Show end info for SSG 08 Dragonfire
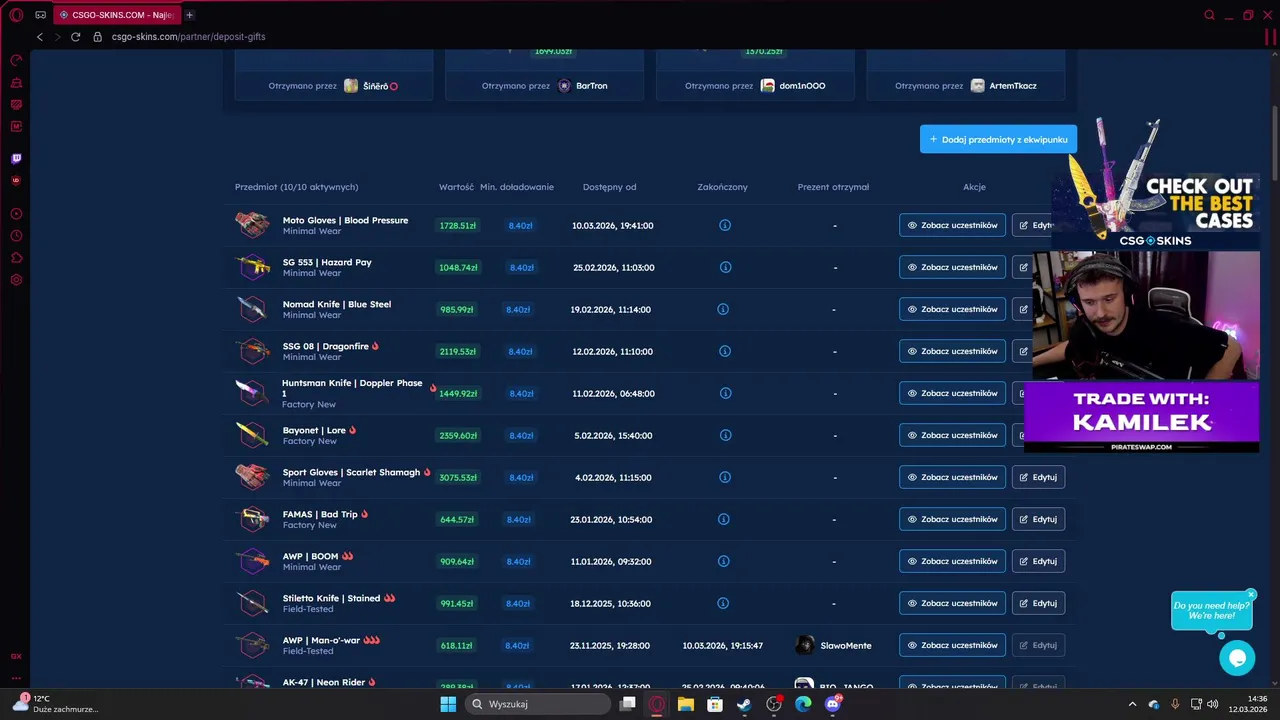The height and width of the screenshot is (720, 1280). [x=723, y=351]
